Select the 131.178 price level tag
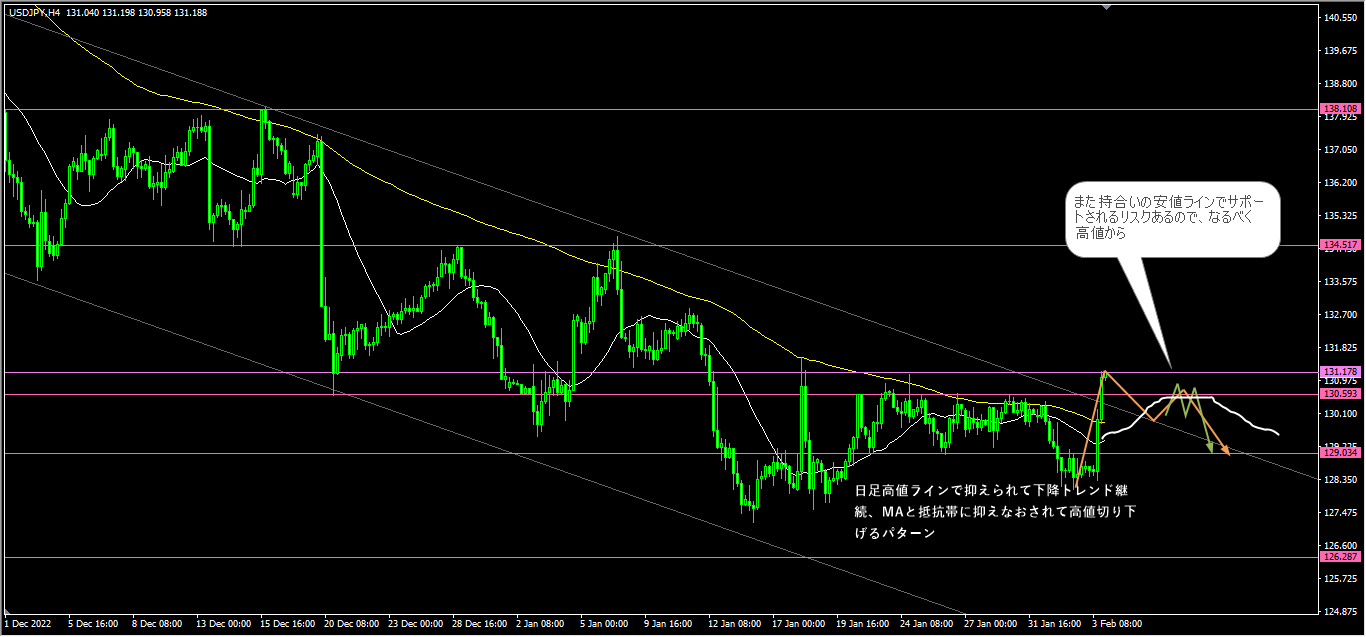Viewport: 1366px width, 637px height. (x=1338, y=372)
